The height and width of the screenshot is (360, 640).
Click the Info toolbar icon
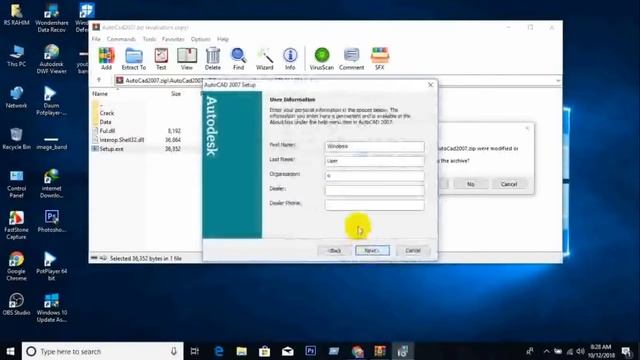click(x=290, y=59)
